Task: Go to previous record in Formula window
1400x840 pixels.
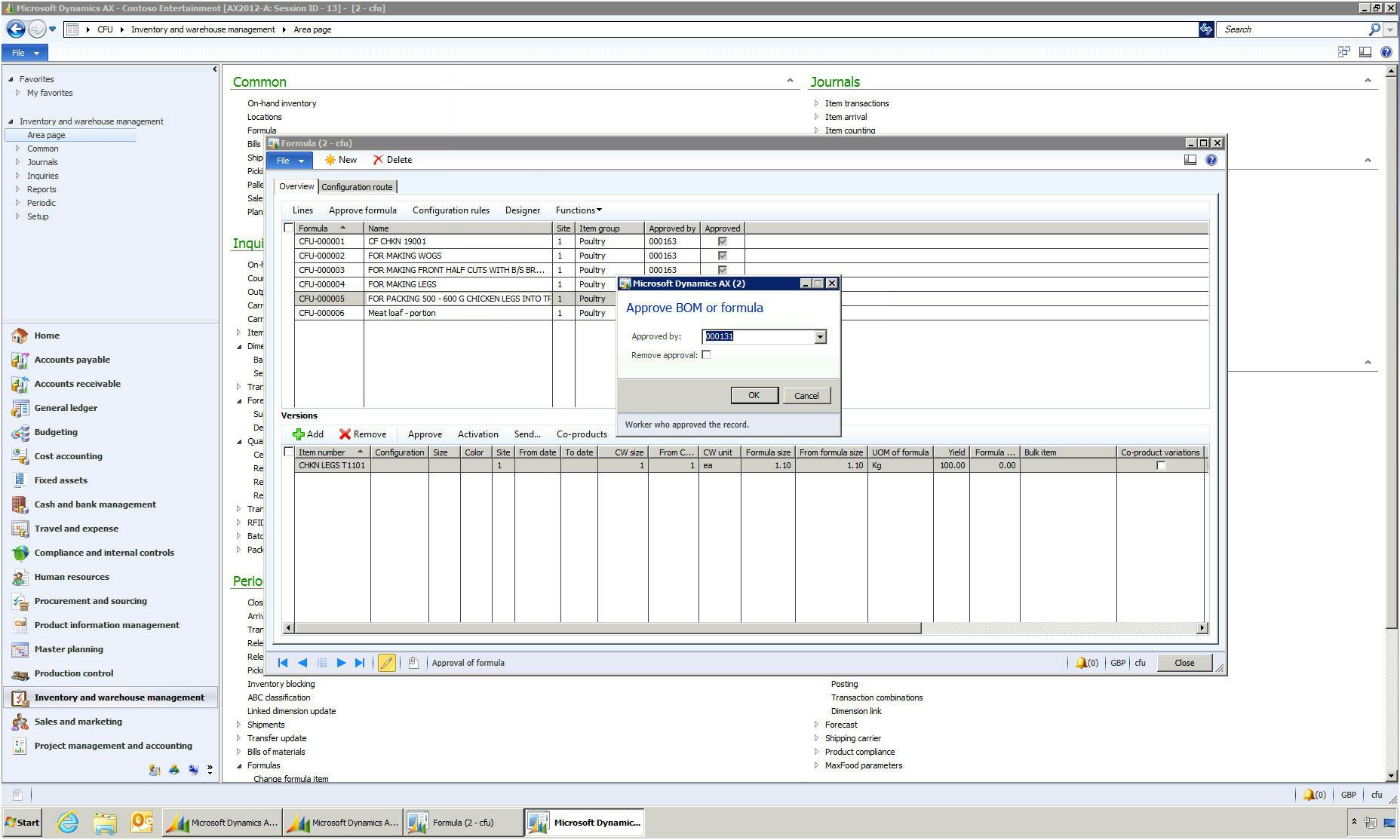Action: coord(302,663)
